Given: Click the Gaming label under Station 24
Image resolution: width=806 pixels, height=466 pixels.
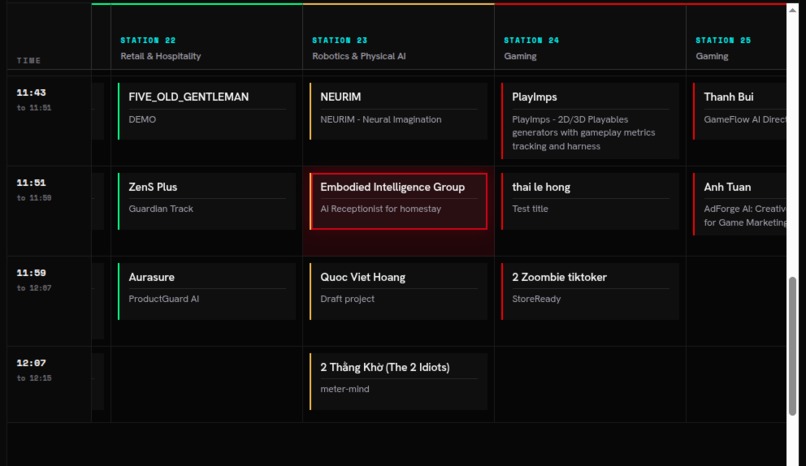Looking at the screenshot, I should tap(520, 56).
